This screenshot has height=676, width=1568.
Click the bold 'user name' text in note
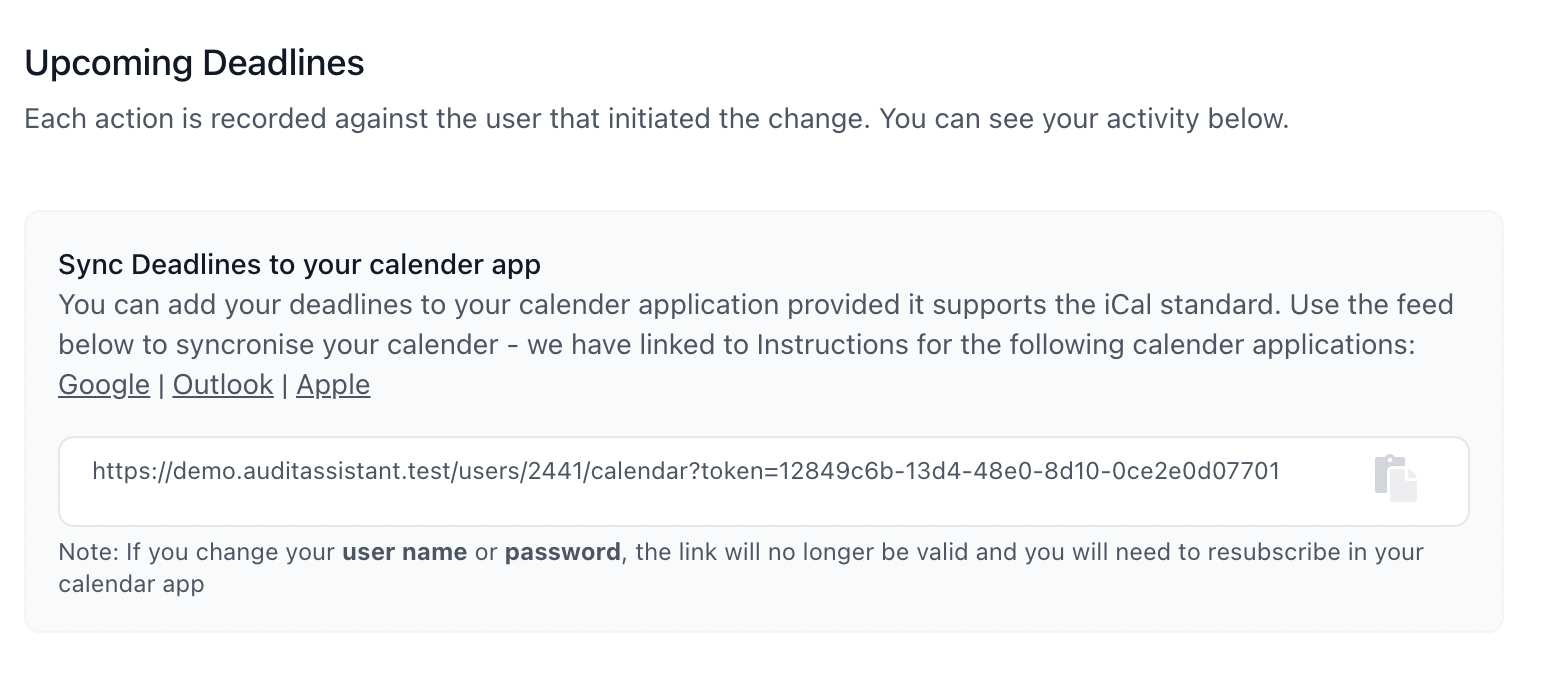[404, 552]
